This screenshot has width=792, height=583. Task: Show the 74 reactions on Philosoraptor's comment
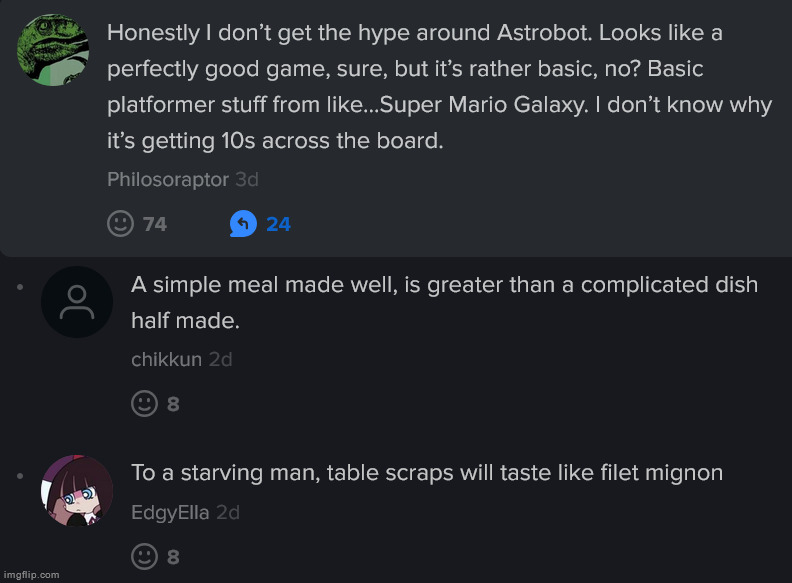(155, 224)
